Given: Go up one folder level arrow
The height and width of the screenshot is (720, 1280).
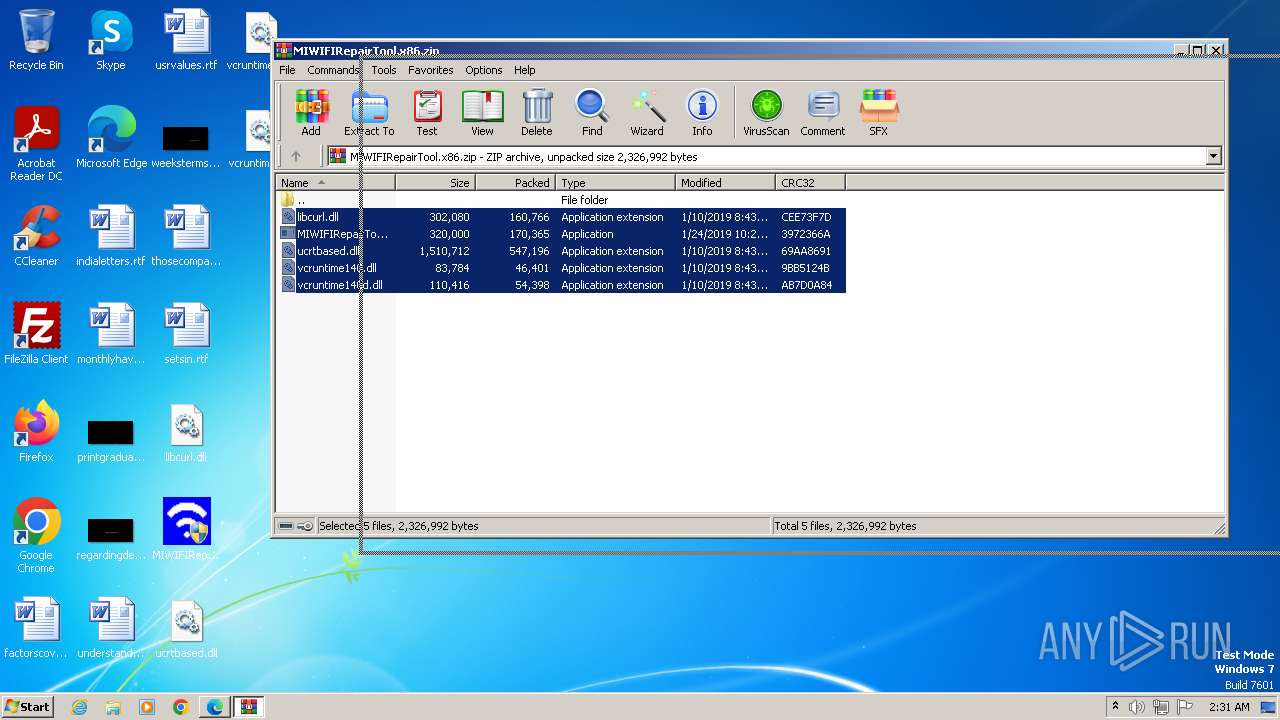Looking at the screenshot, I should pos(296,156).
